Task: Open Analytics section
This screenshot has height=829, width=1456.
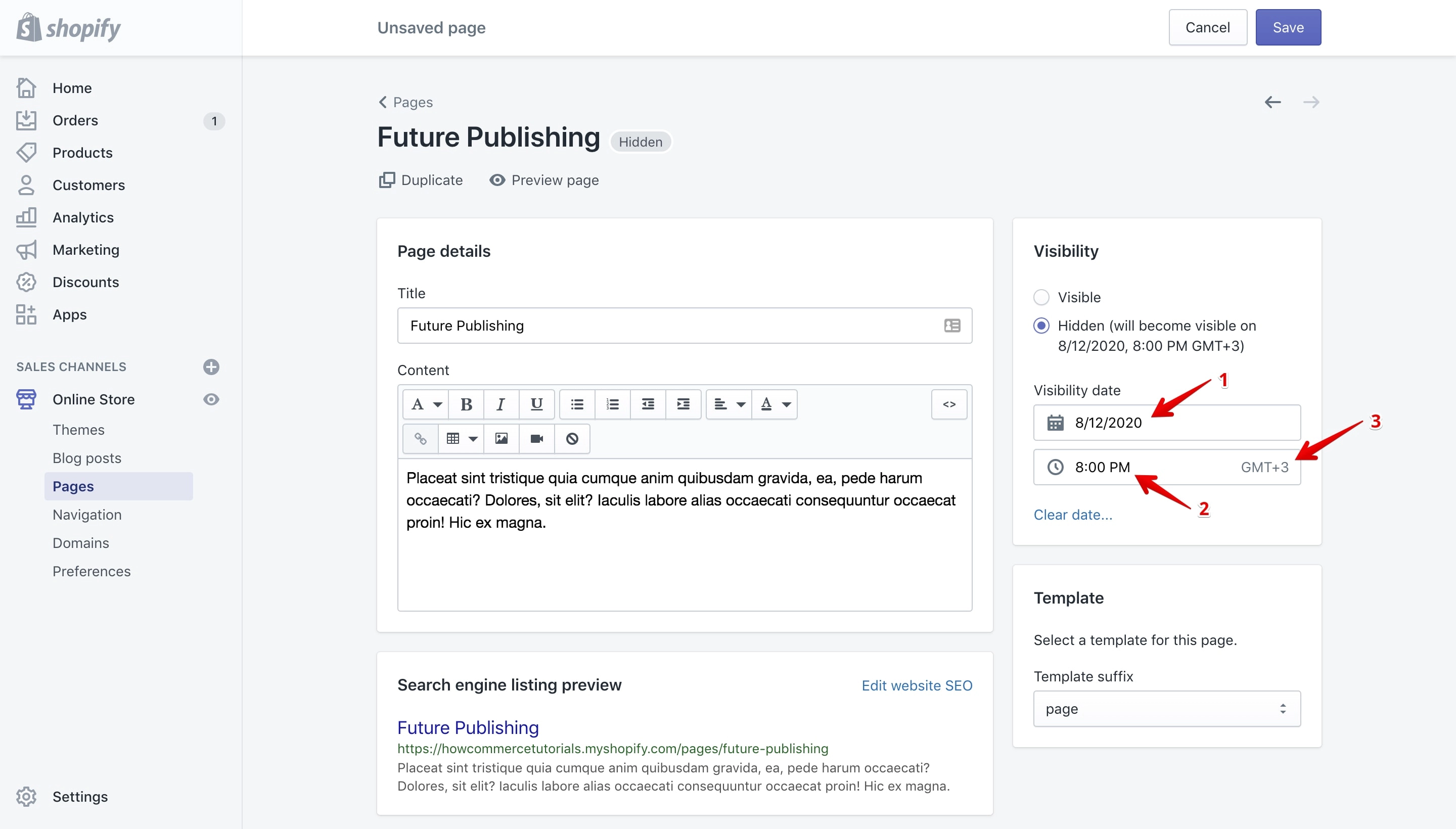Action: coord(83,217)
